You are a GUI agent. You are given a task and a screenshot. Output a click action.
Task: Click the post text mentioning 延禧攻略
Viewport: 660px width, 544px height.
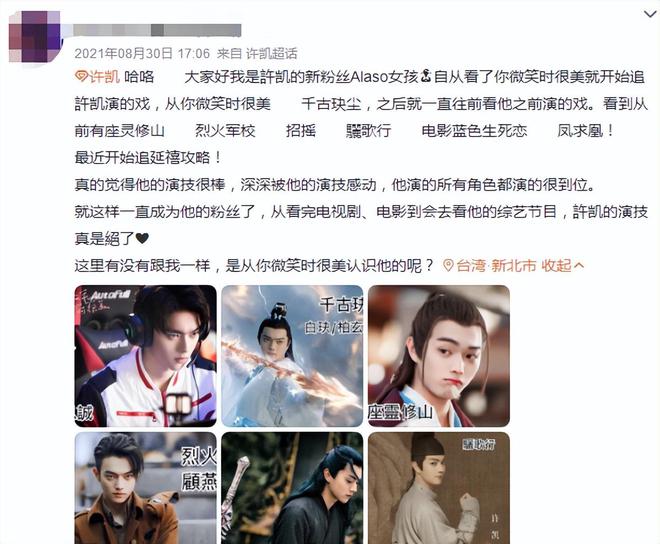[x=149, y=158]
